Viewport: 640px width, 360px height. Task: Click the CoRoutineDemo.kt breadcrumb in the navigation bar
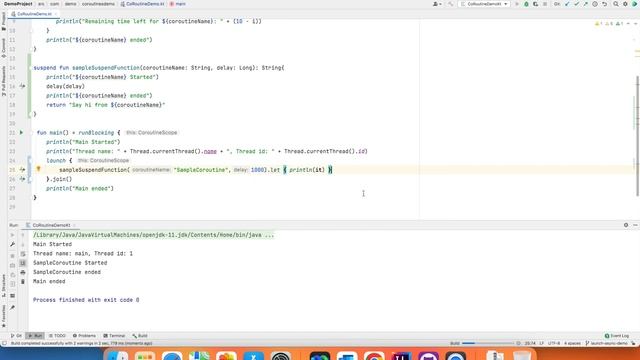point(142,4)
